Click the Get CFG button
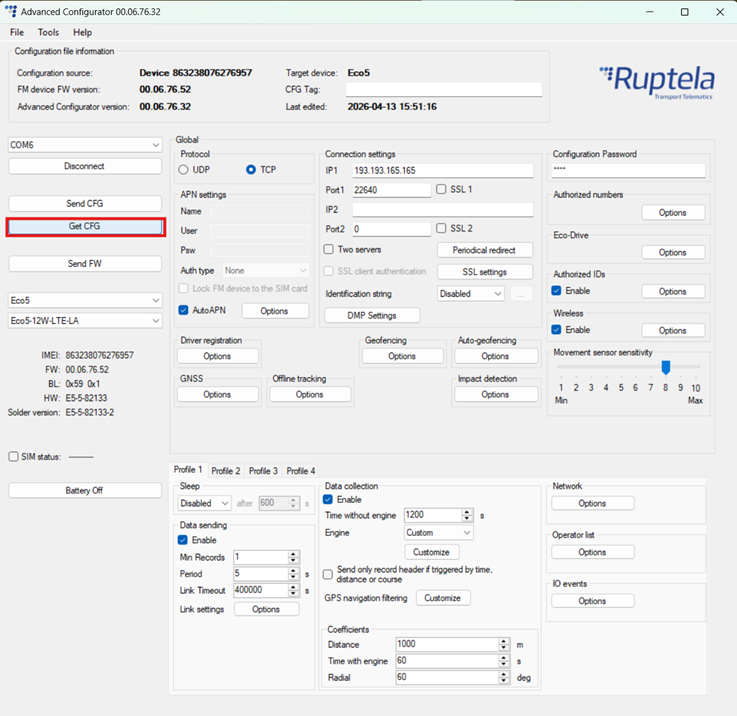737x716 pixels. [x=85, y=226]
